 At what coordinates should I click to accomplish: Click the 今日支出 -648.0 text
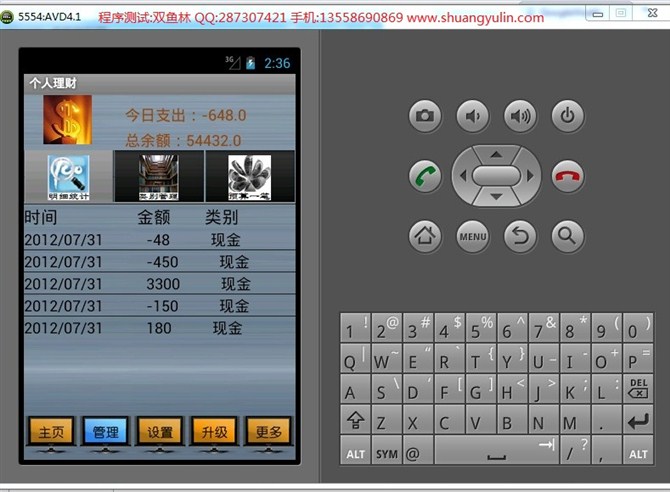186,115
